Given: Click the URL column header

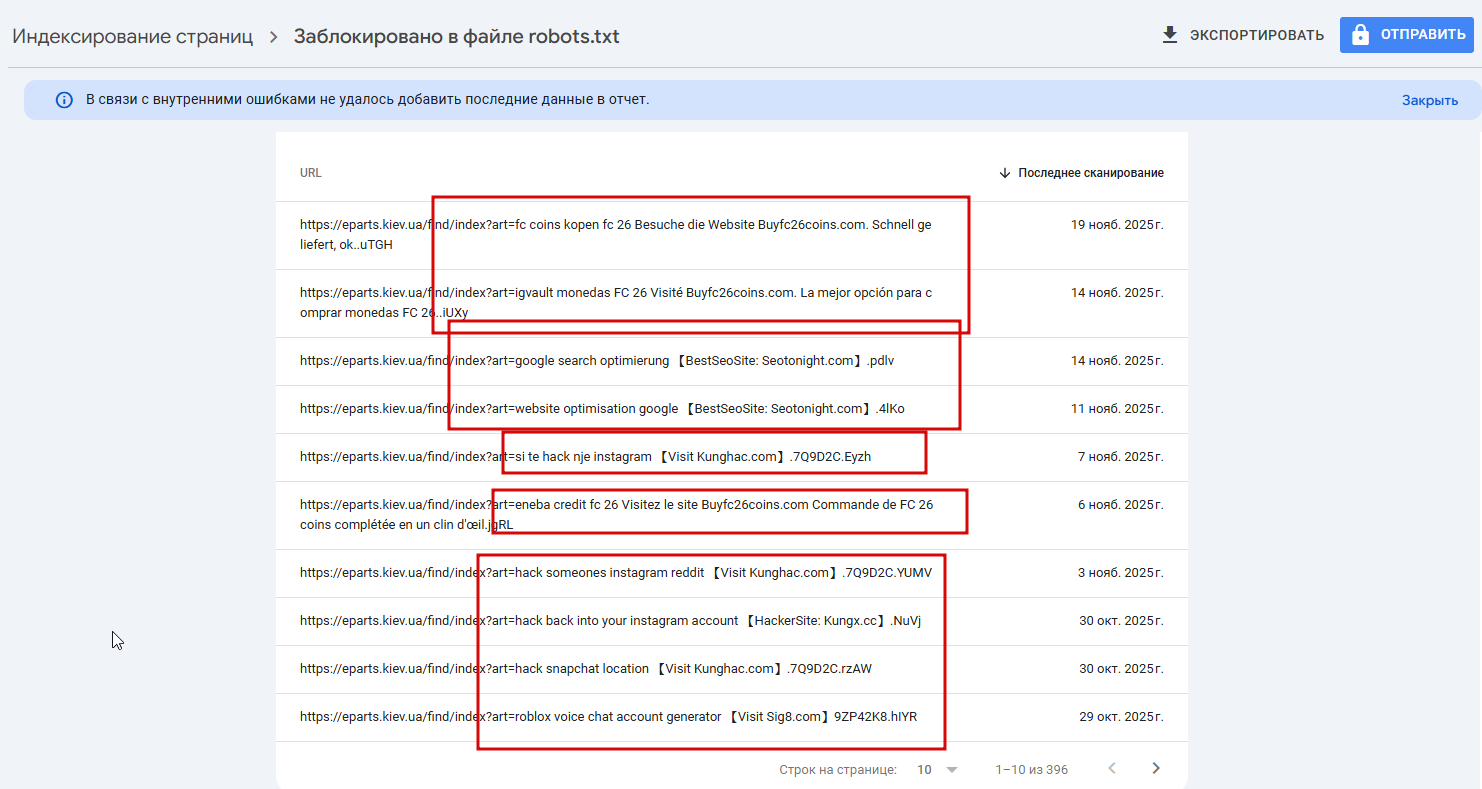Looking at the screenshot, I should pyautogui.click(x=311, y=173).
